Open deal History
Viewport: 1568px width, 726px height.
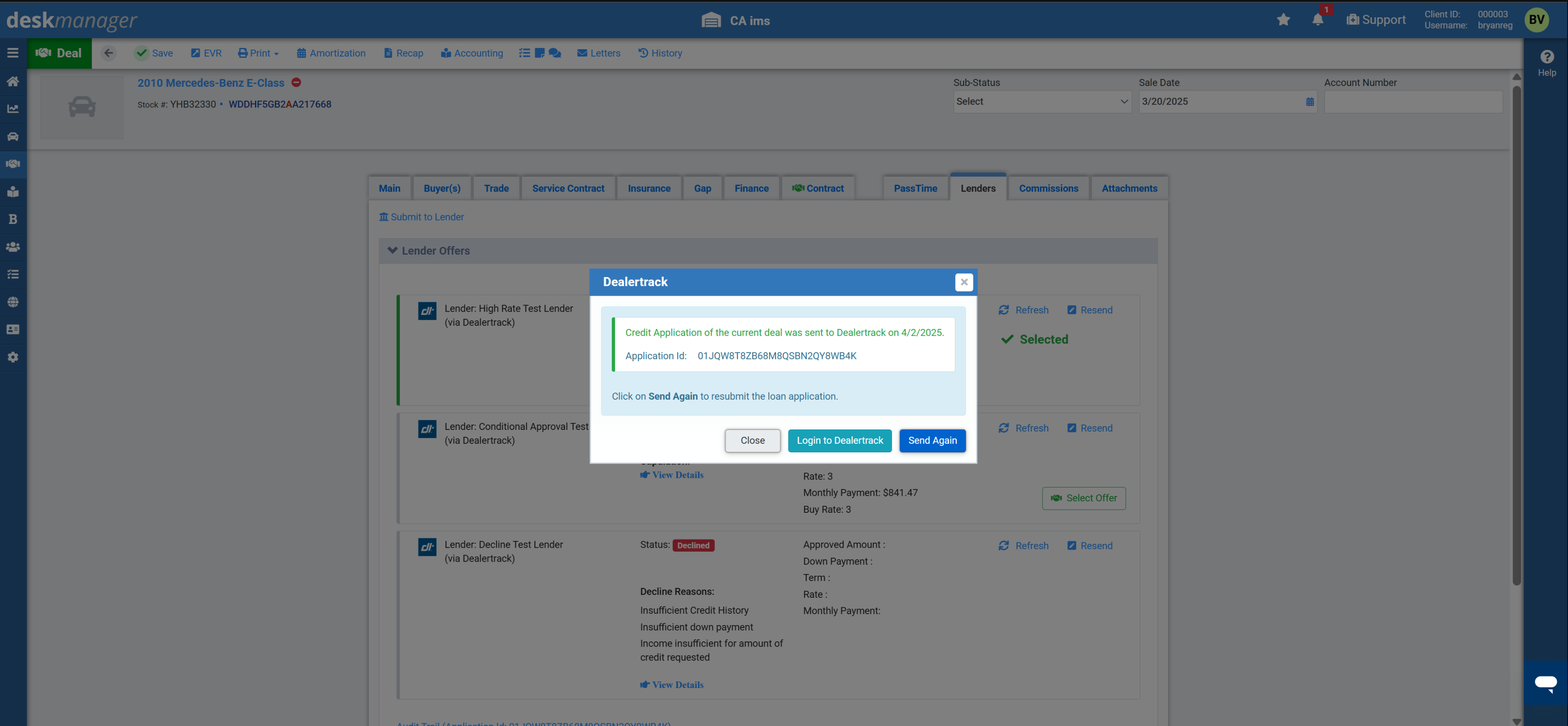(x=660, y=53)
